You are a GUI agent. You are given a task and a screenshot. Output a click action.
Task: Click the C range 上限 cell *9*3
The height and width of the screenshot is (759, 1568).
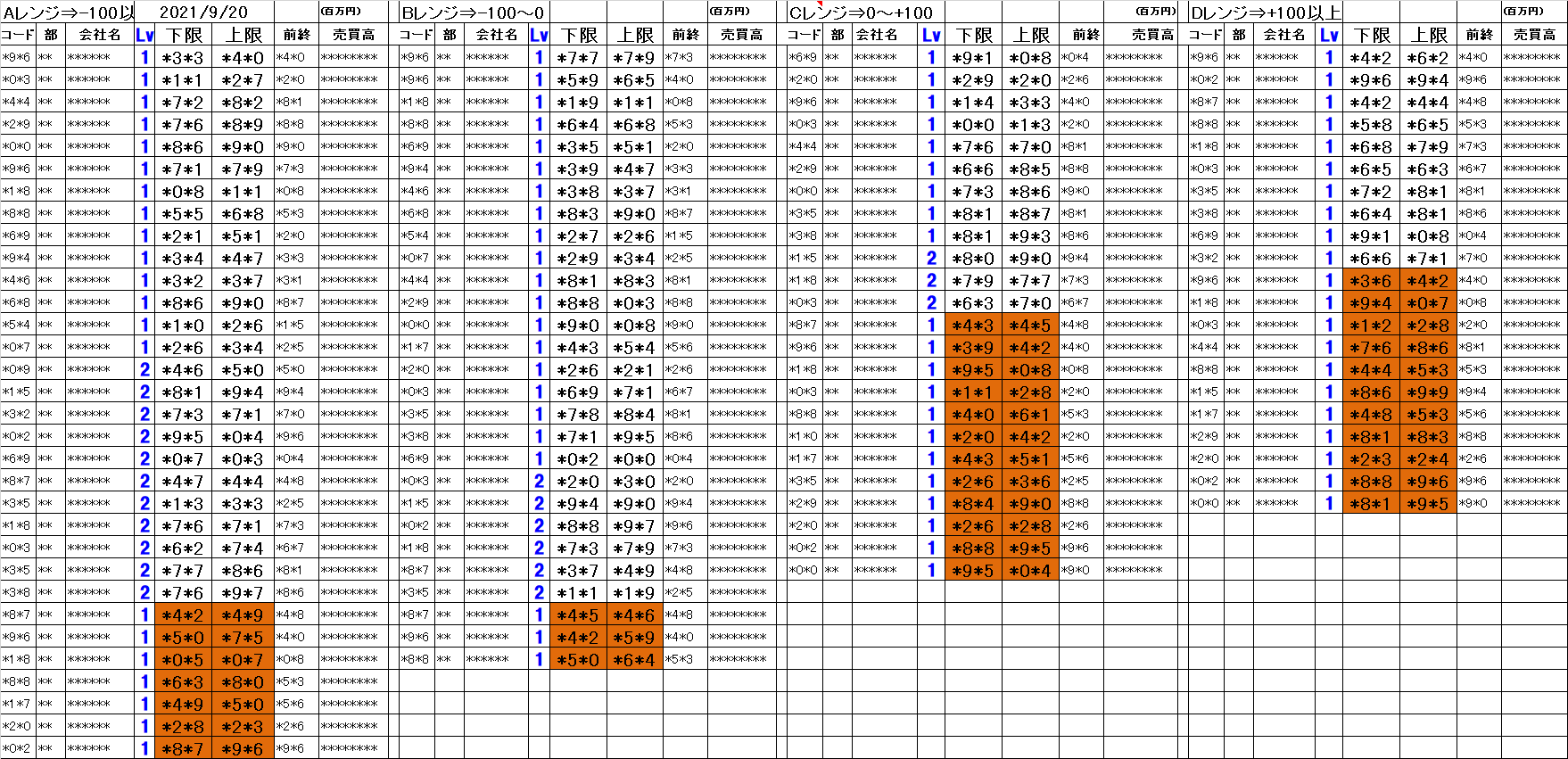(x=1030, y=235)
